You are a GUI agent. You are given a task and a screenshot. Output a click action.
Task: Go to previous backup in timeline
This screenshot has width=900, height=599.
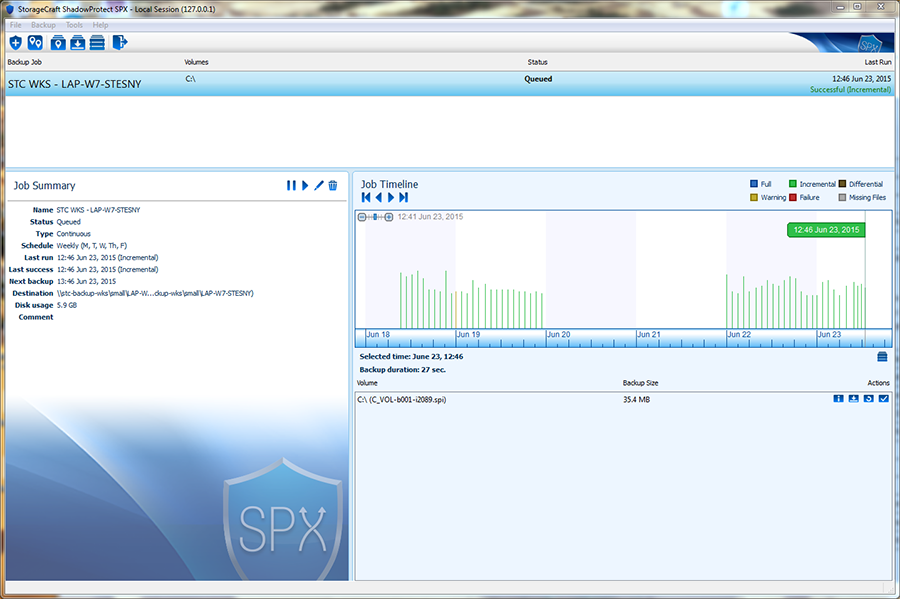(378, 197)
